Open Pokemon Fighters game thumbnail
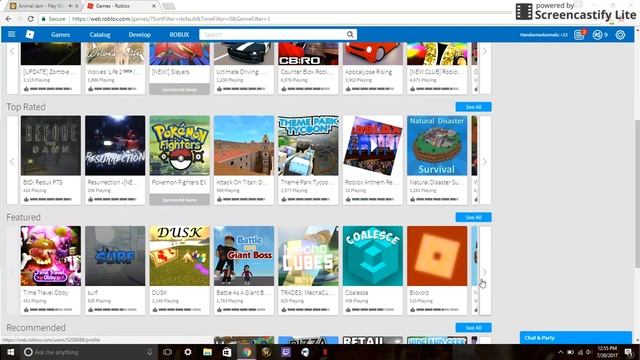Image resolution: width=640 pixels, height=360 pixels. pyautogui.click(x=180, y=146)
